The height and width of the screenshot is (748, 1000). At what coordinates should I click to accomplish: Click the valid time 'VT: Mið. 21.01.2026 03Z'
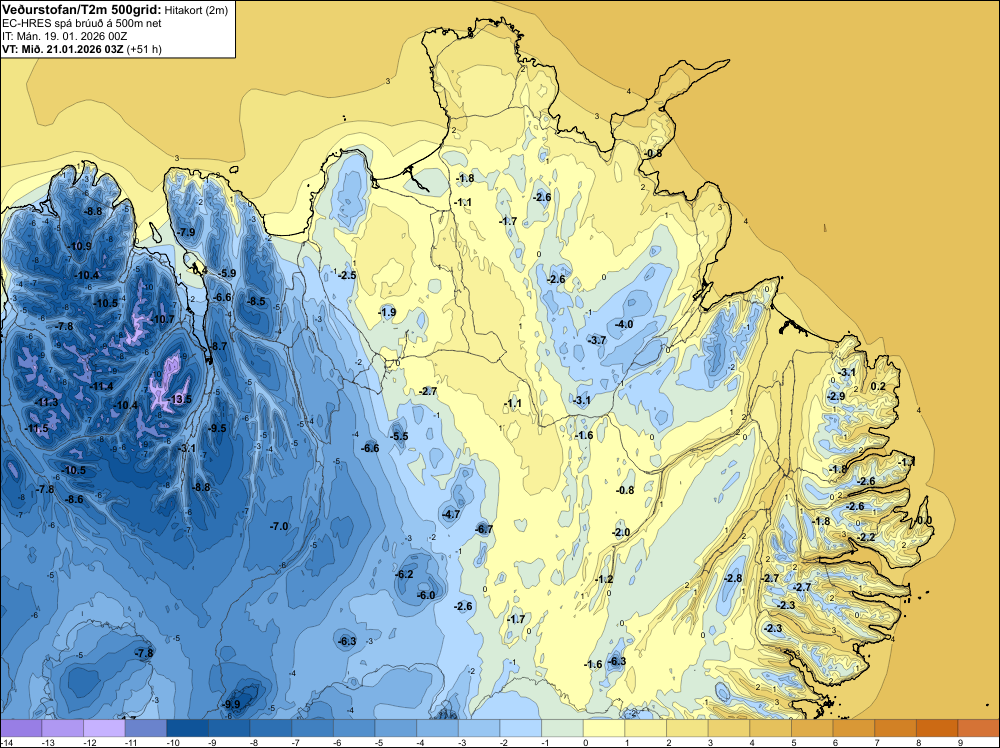(63, 49)
